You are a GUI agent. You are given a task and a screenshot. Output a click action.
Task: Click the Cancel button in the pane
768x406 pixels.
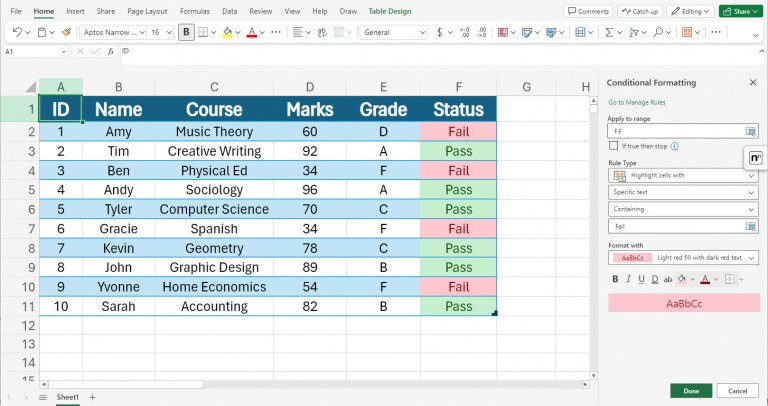(x=737, y=391)
